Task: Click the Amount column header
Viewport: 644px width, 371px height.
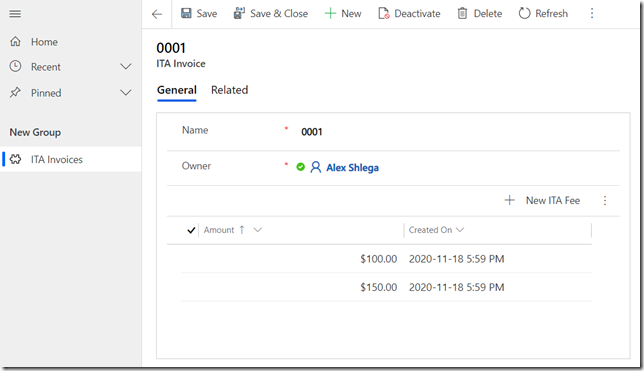Action: (219, 230)
